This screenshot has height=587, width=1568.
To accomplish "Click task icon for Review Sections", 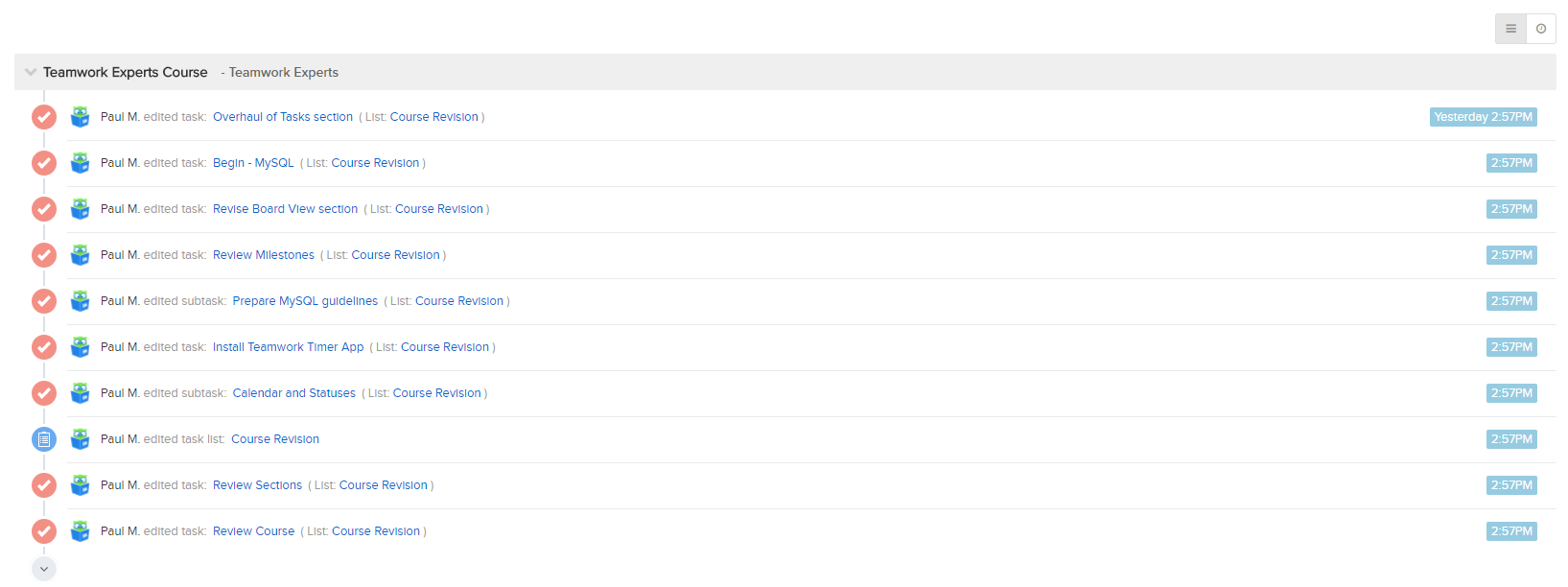I will (44, 485).
